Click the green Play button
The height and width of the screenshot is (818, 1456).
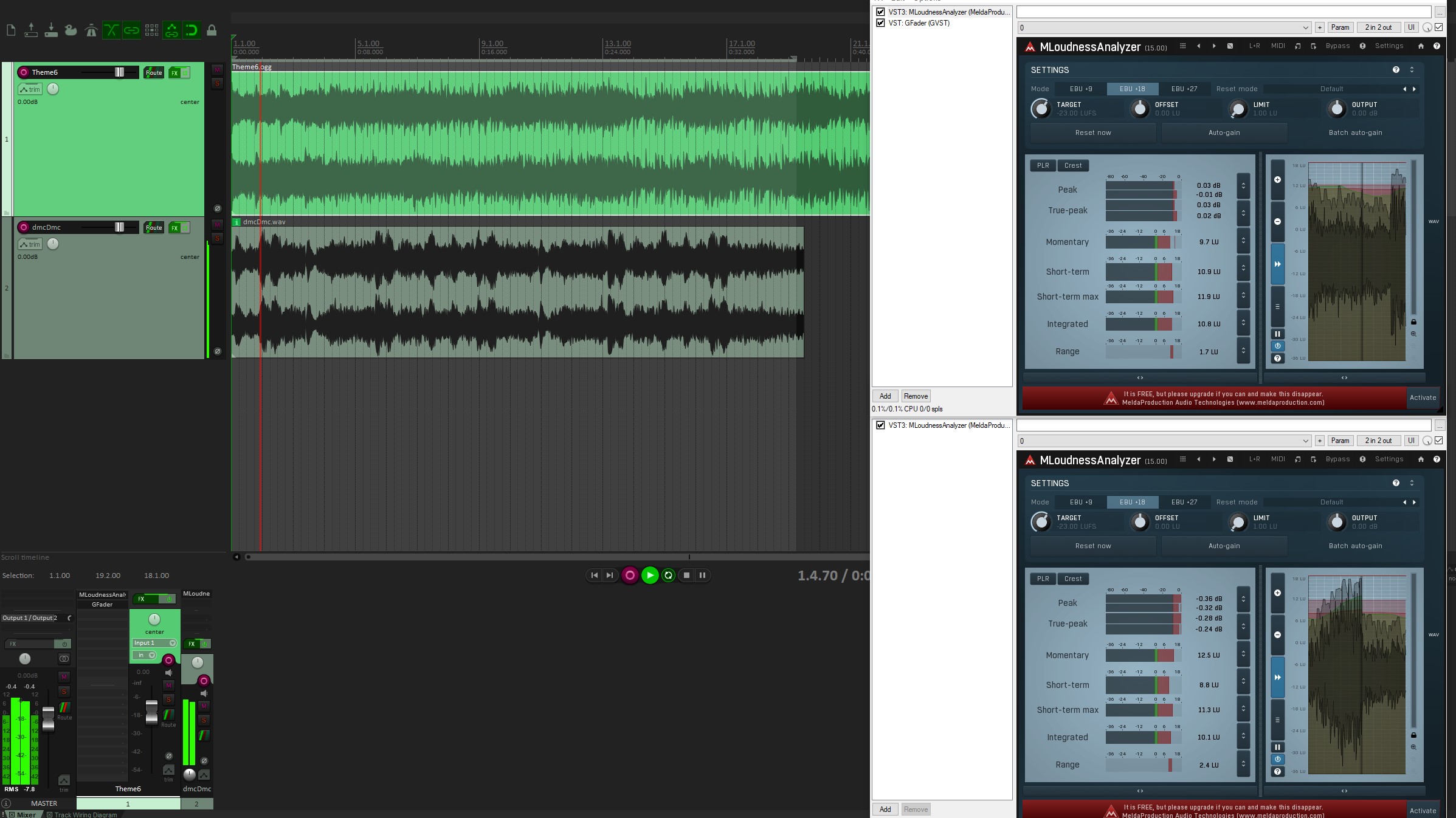coord(650,576)
